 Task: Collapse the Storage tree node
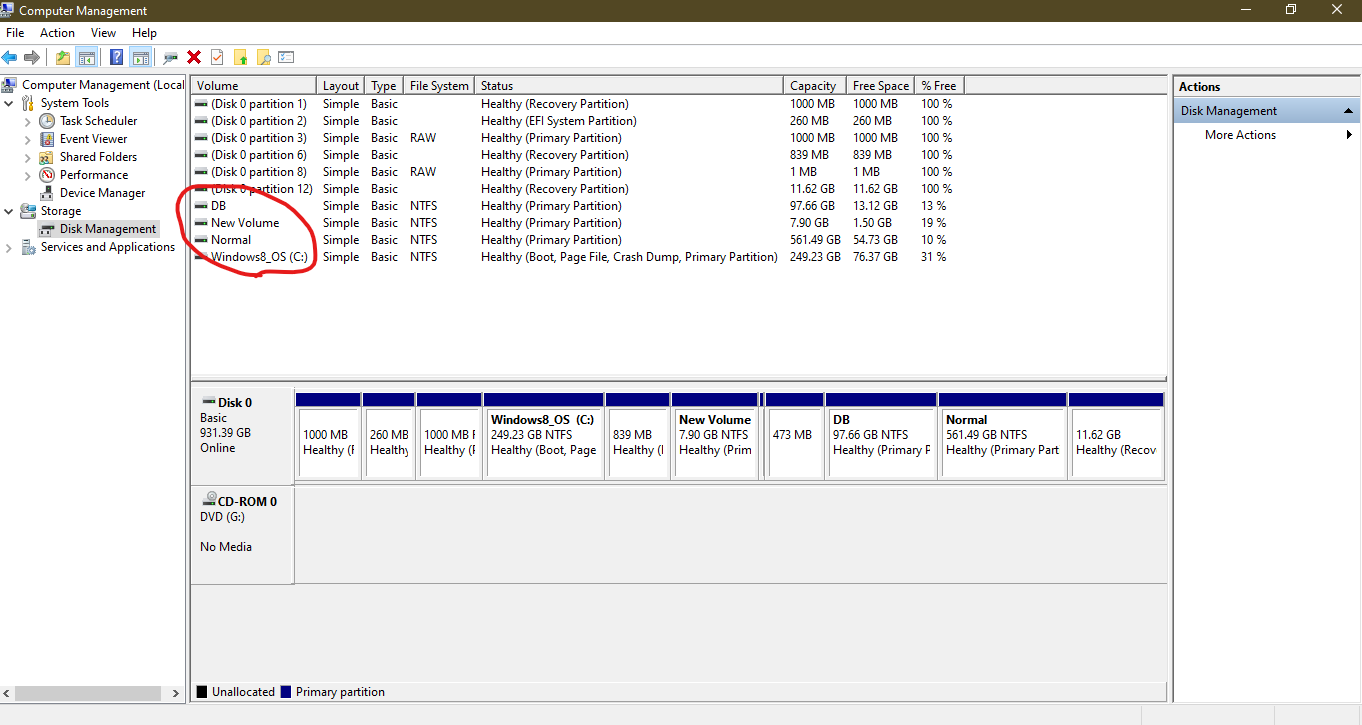tap(9, 211)
